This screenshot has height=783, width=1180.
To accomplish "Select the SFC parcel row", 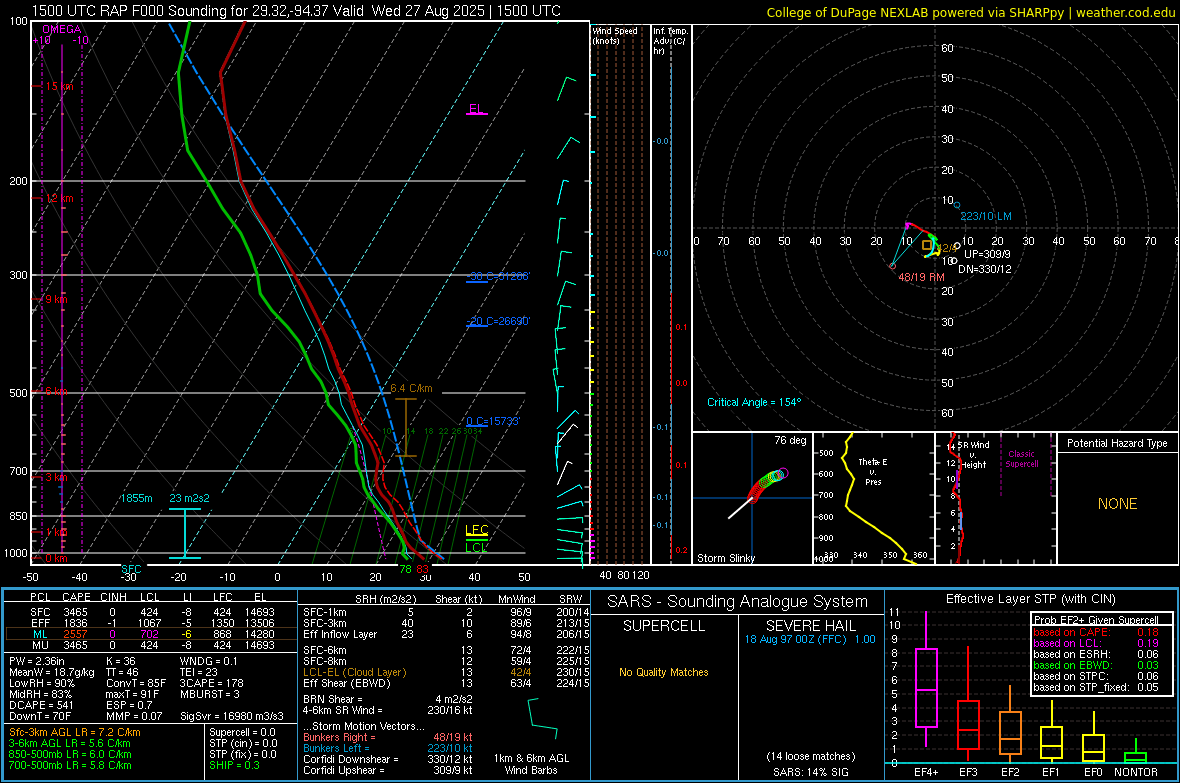I will (151, 612).
